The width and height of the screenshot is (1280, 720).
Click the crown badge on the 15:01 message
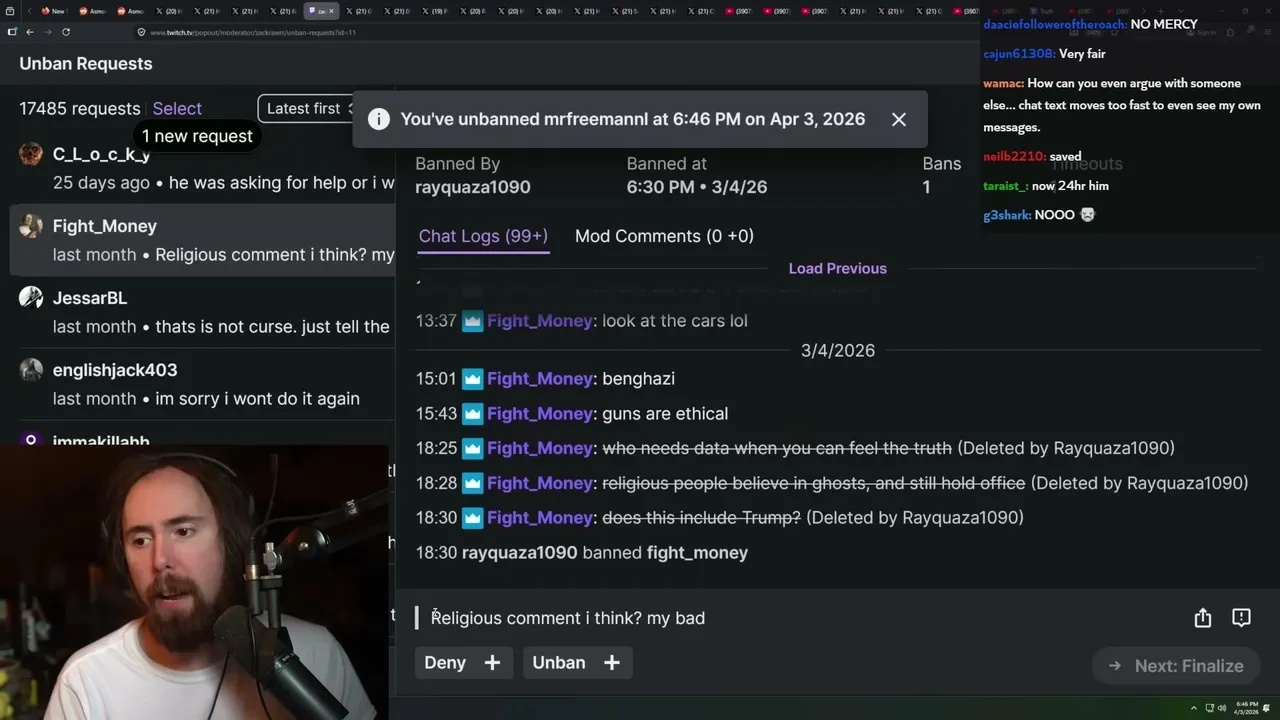click(472, 379)
